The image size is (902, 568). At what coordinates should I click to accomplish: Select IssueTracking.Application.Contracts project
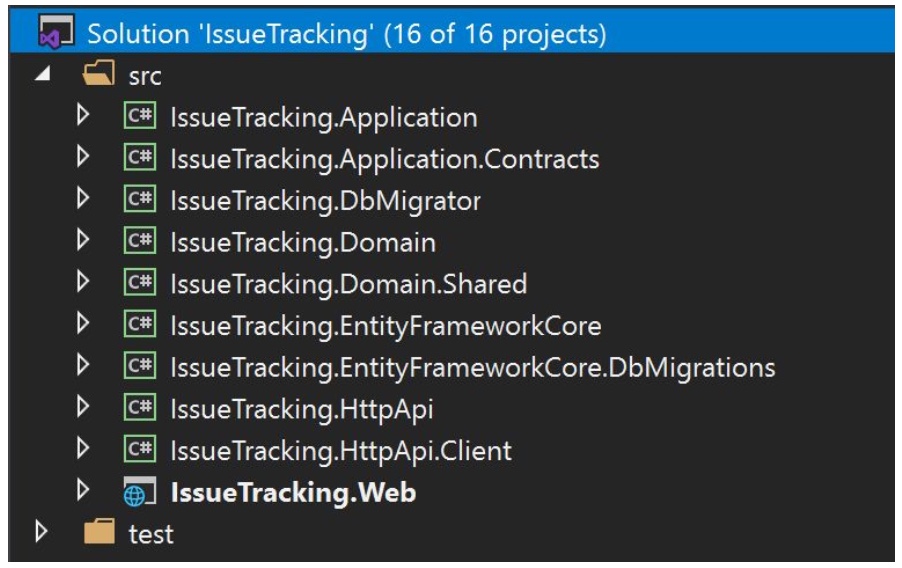[x=385, y=159]
